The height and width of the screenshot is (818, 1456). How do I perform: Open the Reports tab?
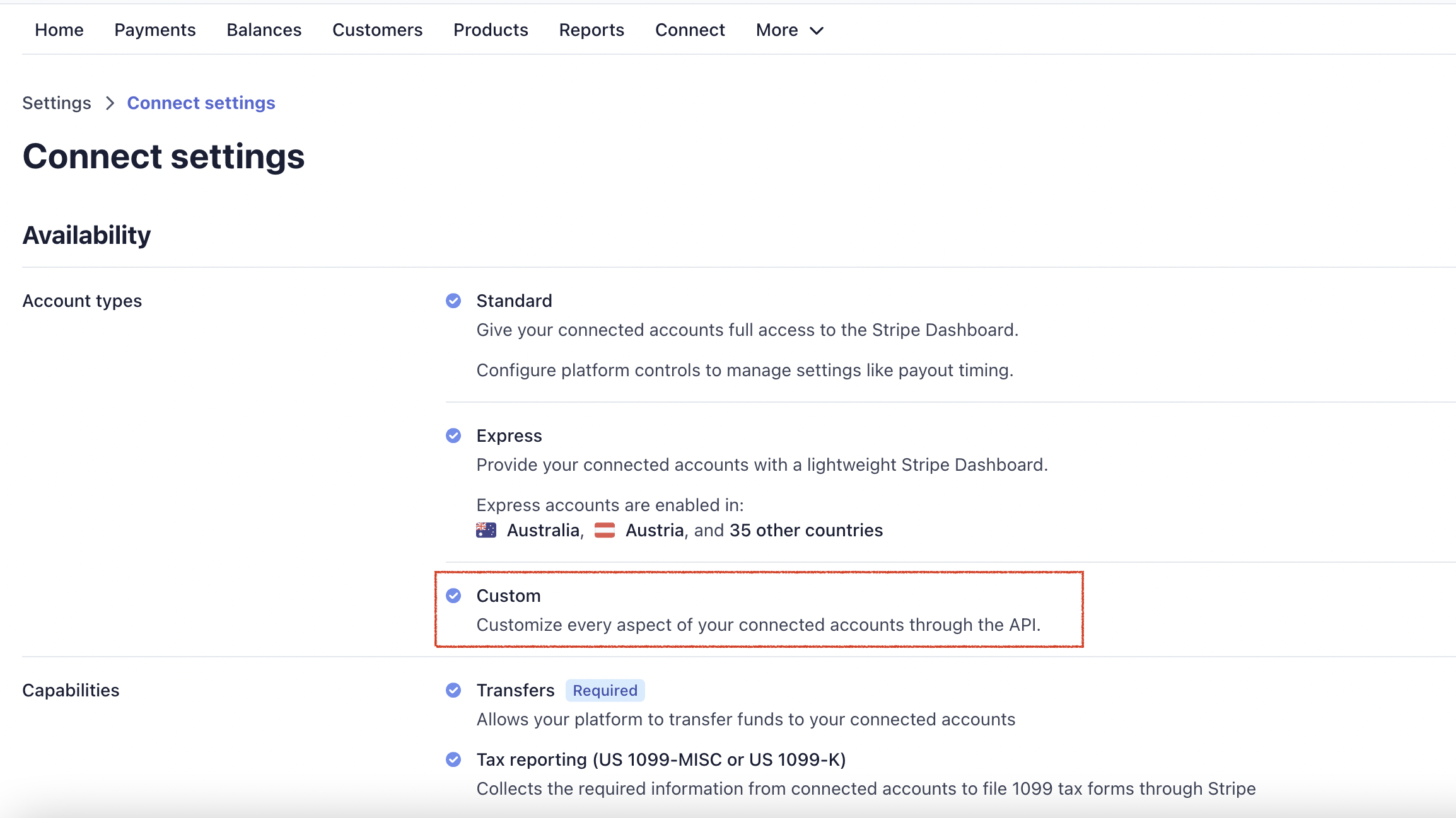591,30
